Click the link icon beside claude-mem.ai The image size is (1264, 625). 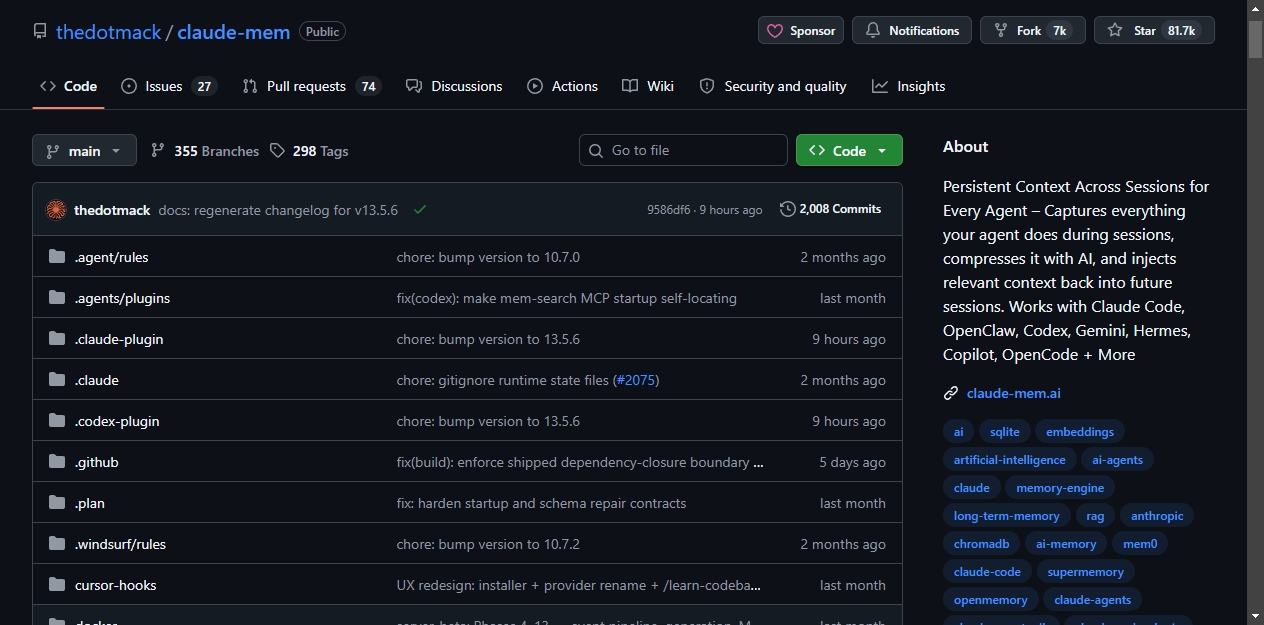(951, 393)
